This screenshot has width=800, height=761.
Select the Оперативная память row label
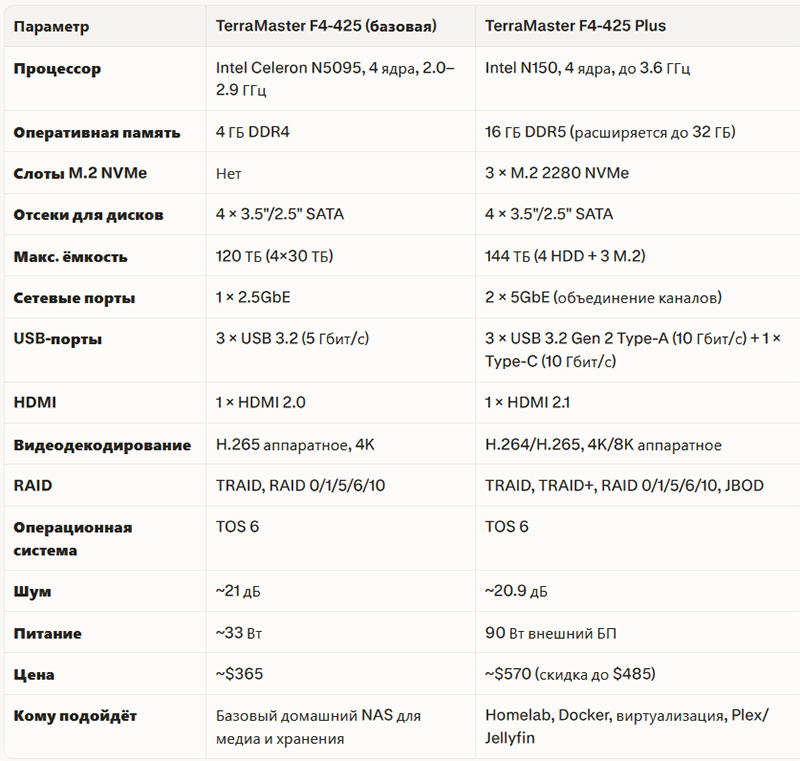point(97,133)
